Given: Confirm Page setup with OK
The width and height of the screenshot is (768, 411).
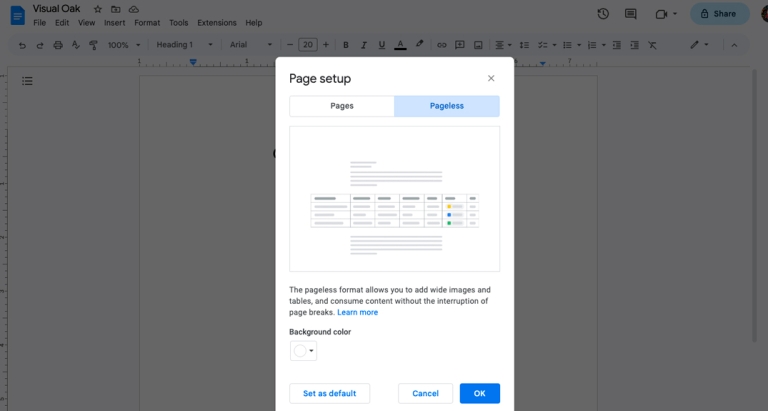Looking at the screenshot, I should pos(480,393).
